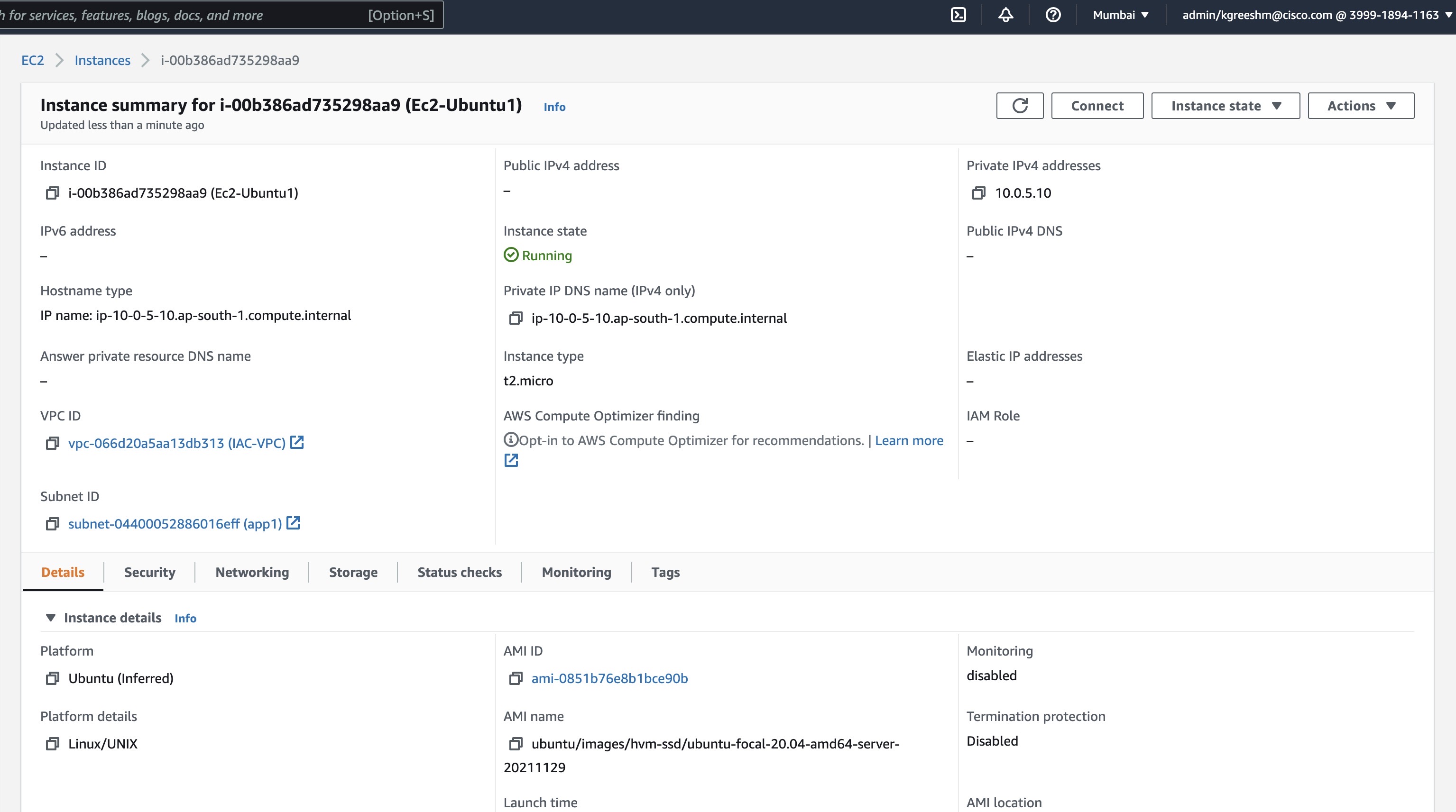Screen dimensions: 1456x812
Task: Open the CloudShell terminal icon
Action: point(958,15)
